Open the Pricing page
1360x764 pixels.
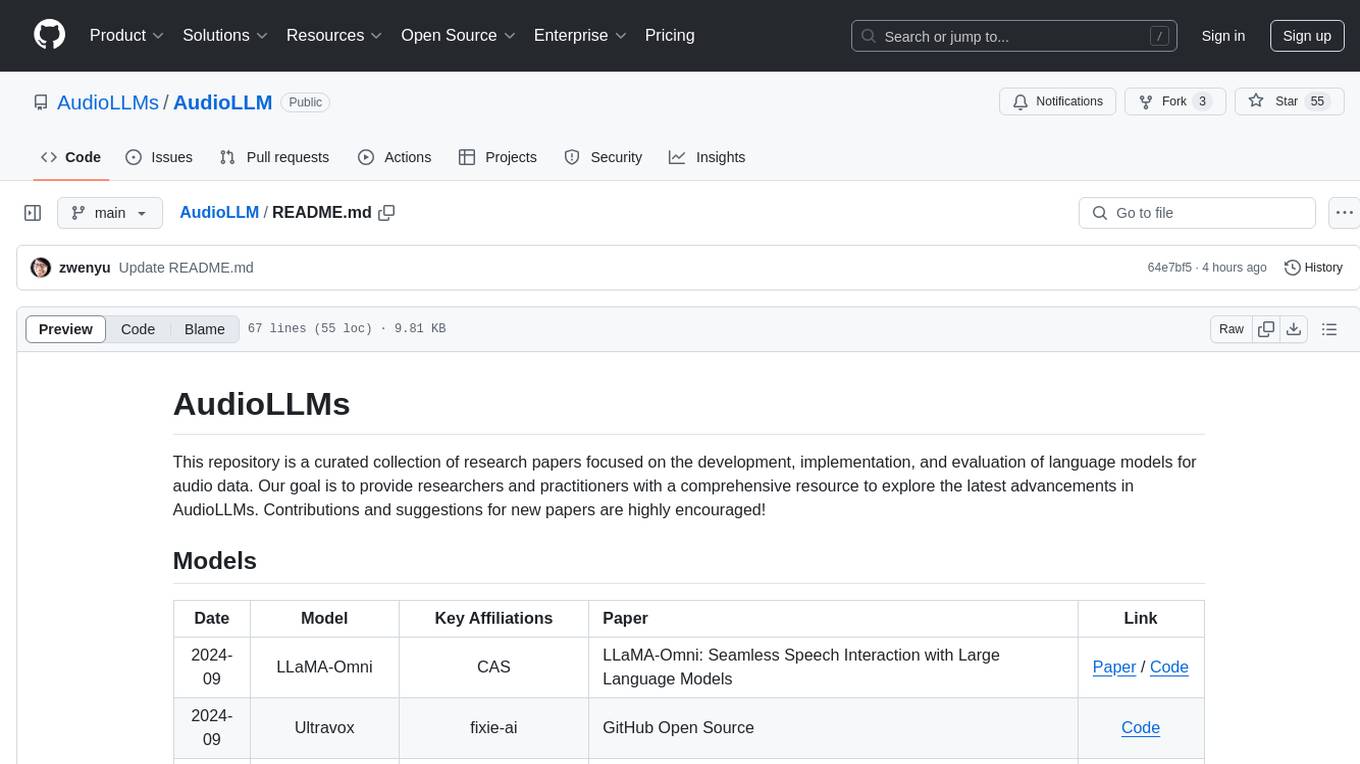(x=670, y=35)
